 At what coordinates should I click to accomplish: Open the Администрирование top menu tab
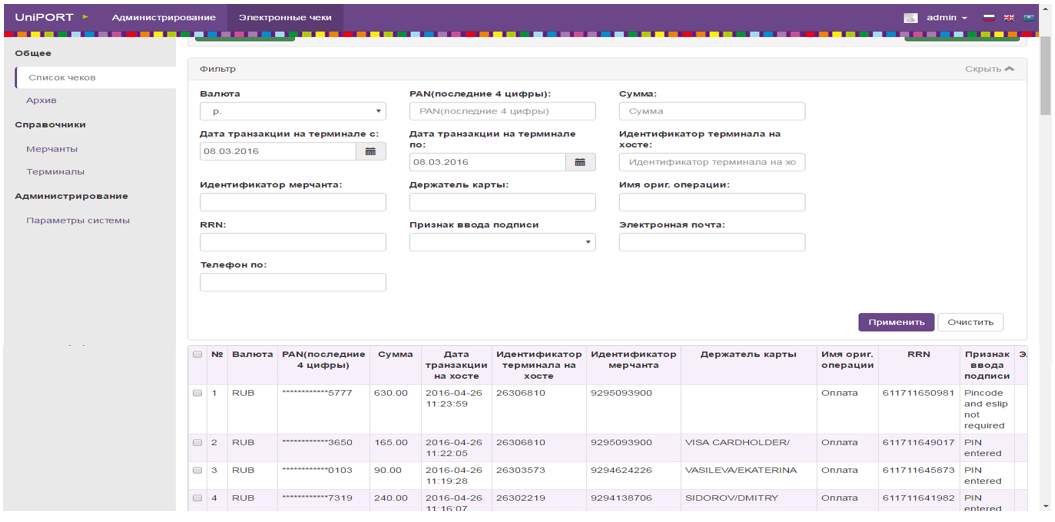[x=163, y=18]
